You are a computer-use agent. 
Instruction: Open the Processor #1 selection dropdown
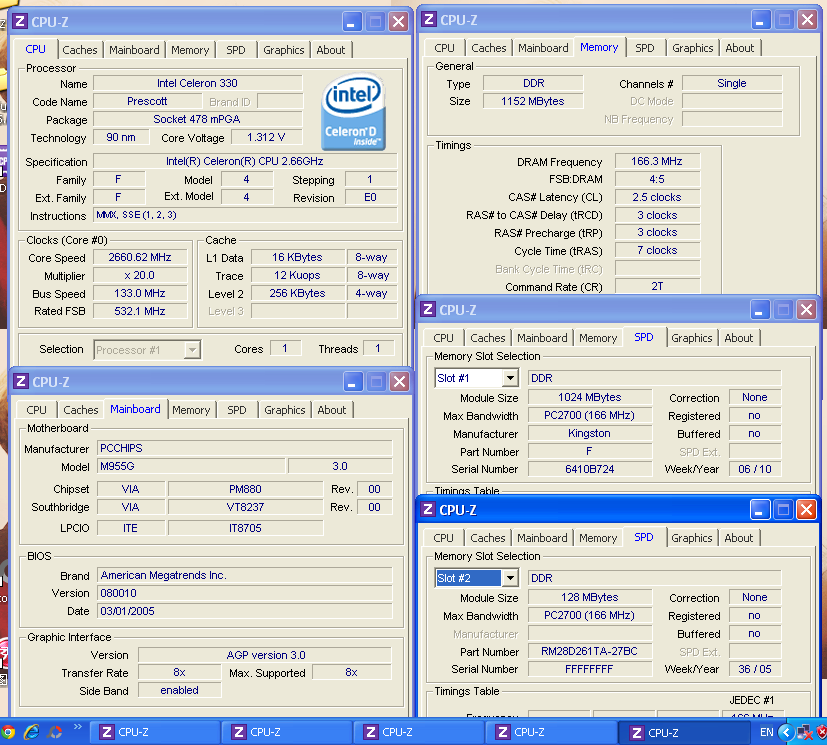(193, 350)
